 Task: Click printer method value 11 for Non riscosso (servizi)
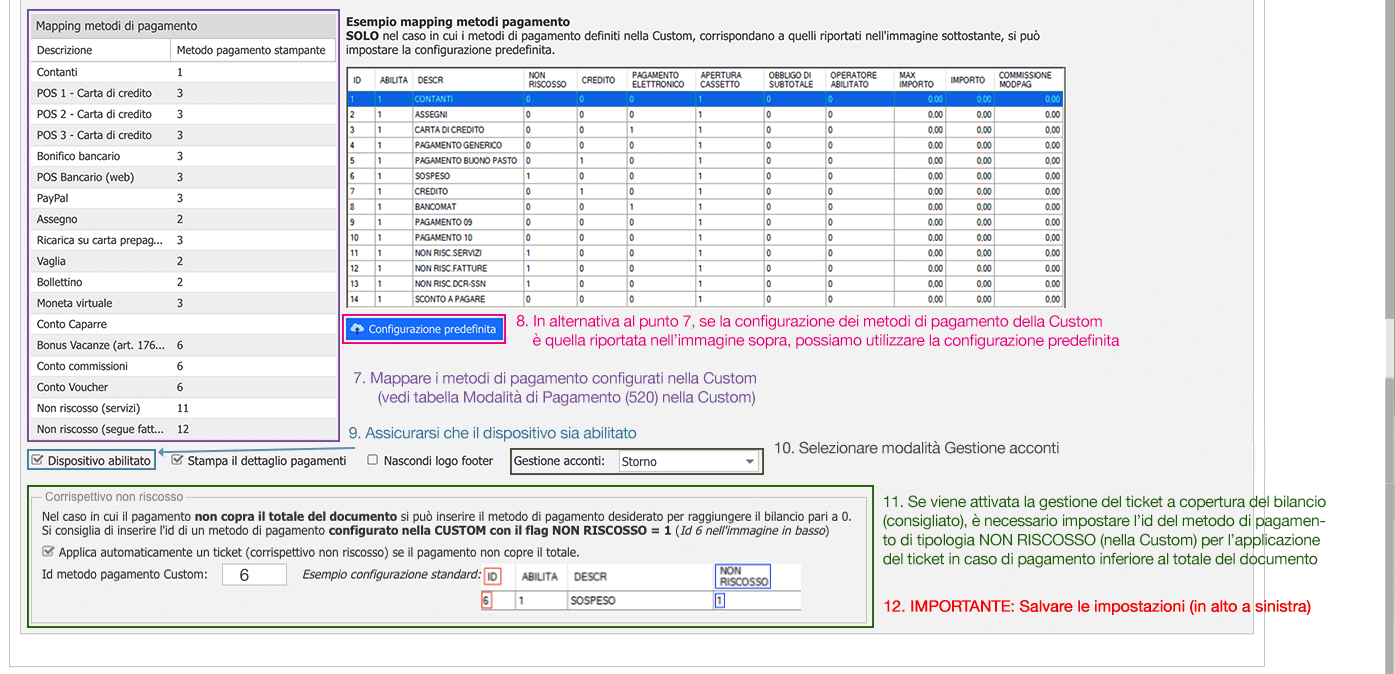pyautogui.click(x=183, y=408)
